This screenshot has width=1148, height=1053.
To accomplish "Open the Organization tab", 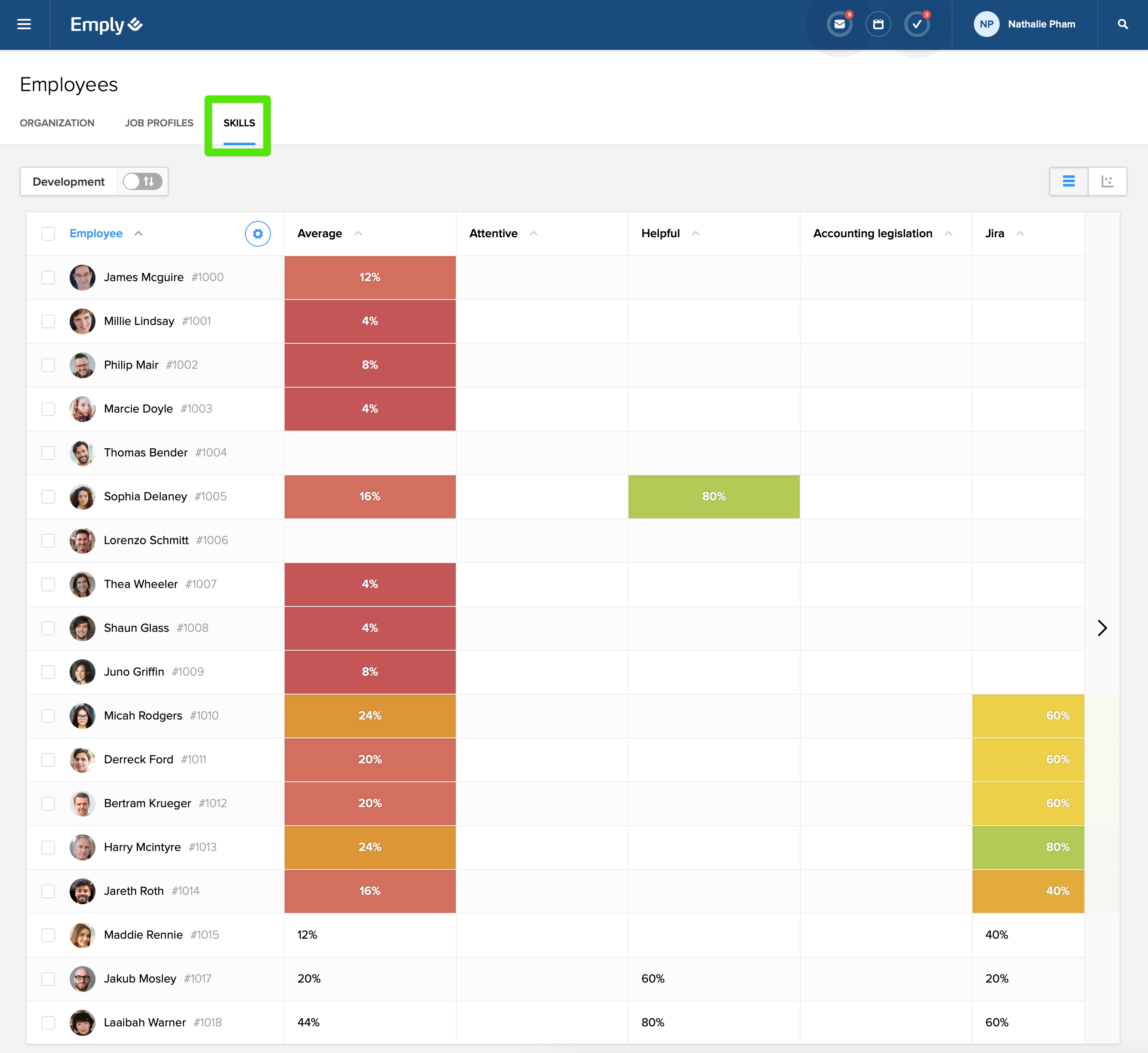I will click(x=57, y=123).
